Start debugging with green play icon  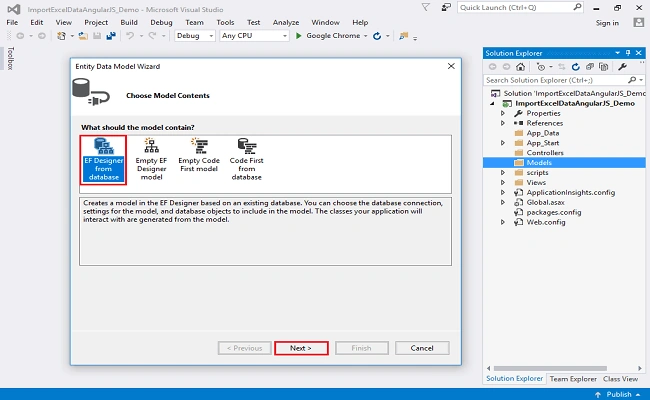pos(298,36)
